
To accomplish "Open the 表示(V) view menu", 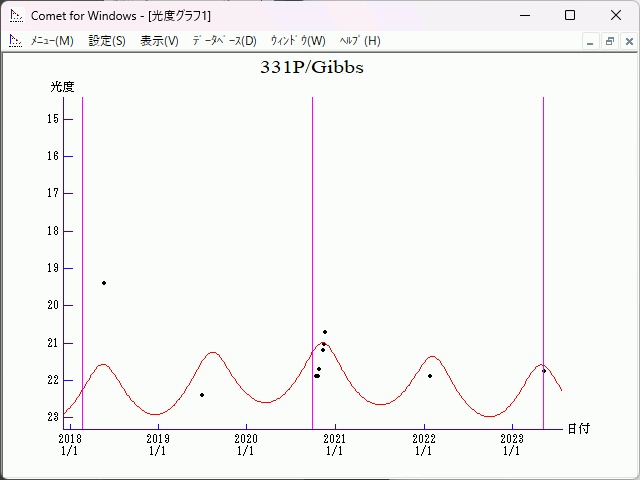I will coord(159,41).
